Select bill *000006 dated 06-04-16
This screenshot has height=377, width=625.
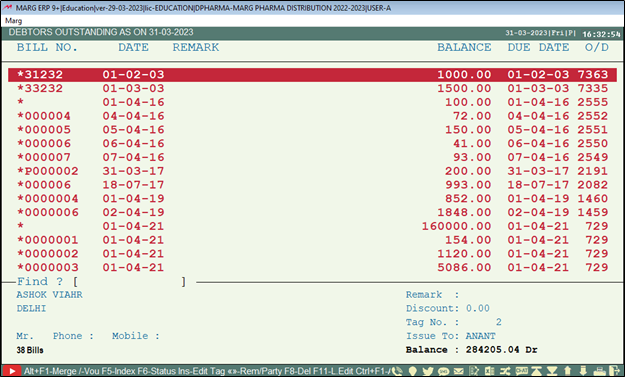click(312, 143)
